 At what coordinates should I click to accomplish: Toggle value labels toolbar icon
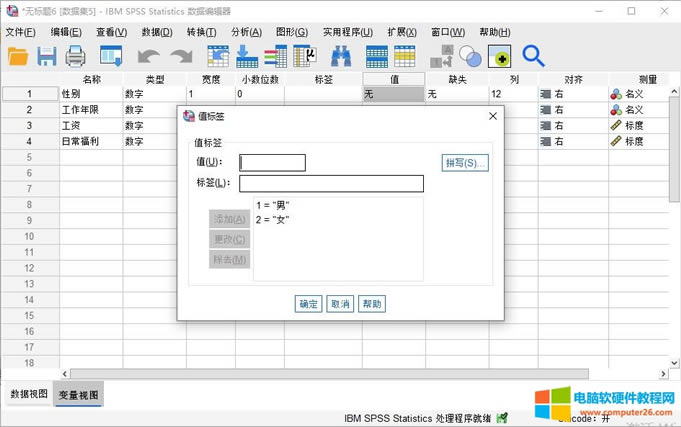[499, 56]
